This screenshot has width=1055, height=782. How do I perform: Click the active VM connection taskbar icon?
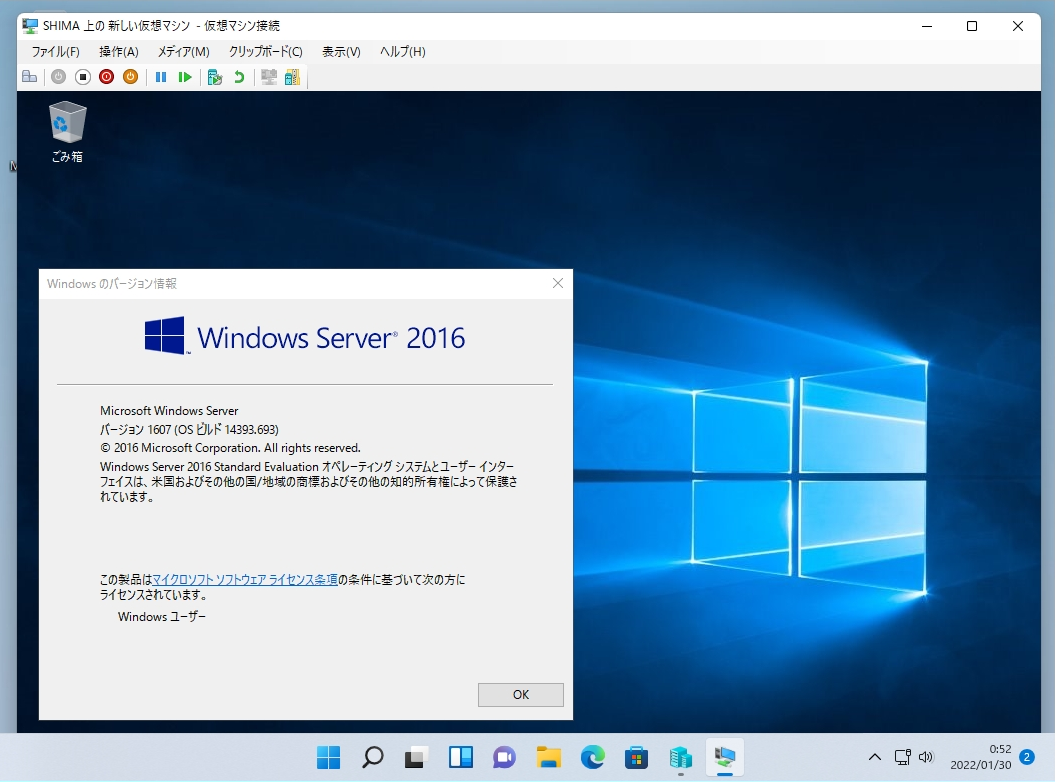pos(725,758)
